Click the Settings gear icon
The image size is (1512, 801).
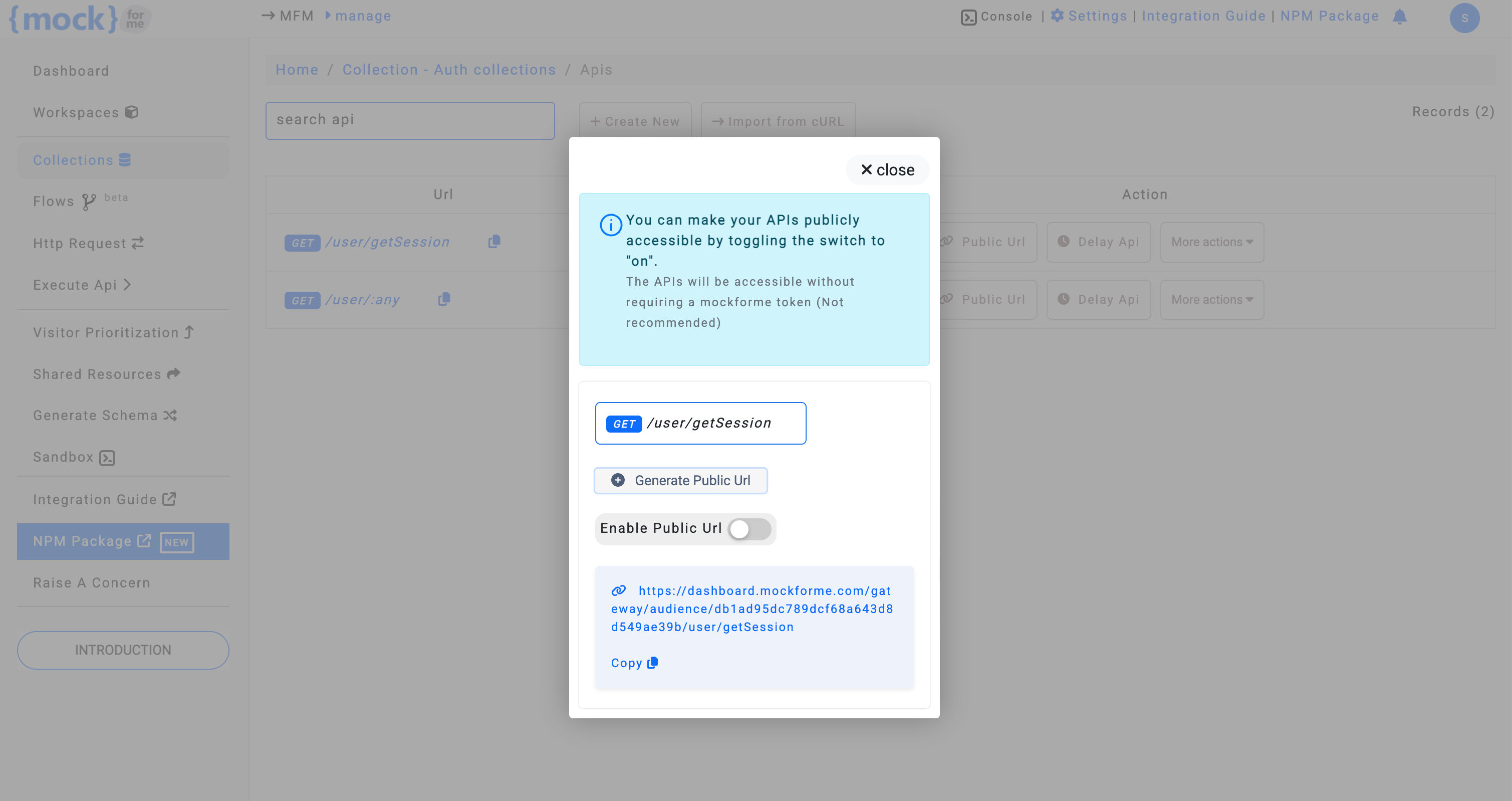click(1057, 15)
